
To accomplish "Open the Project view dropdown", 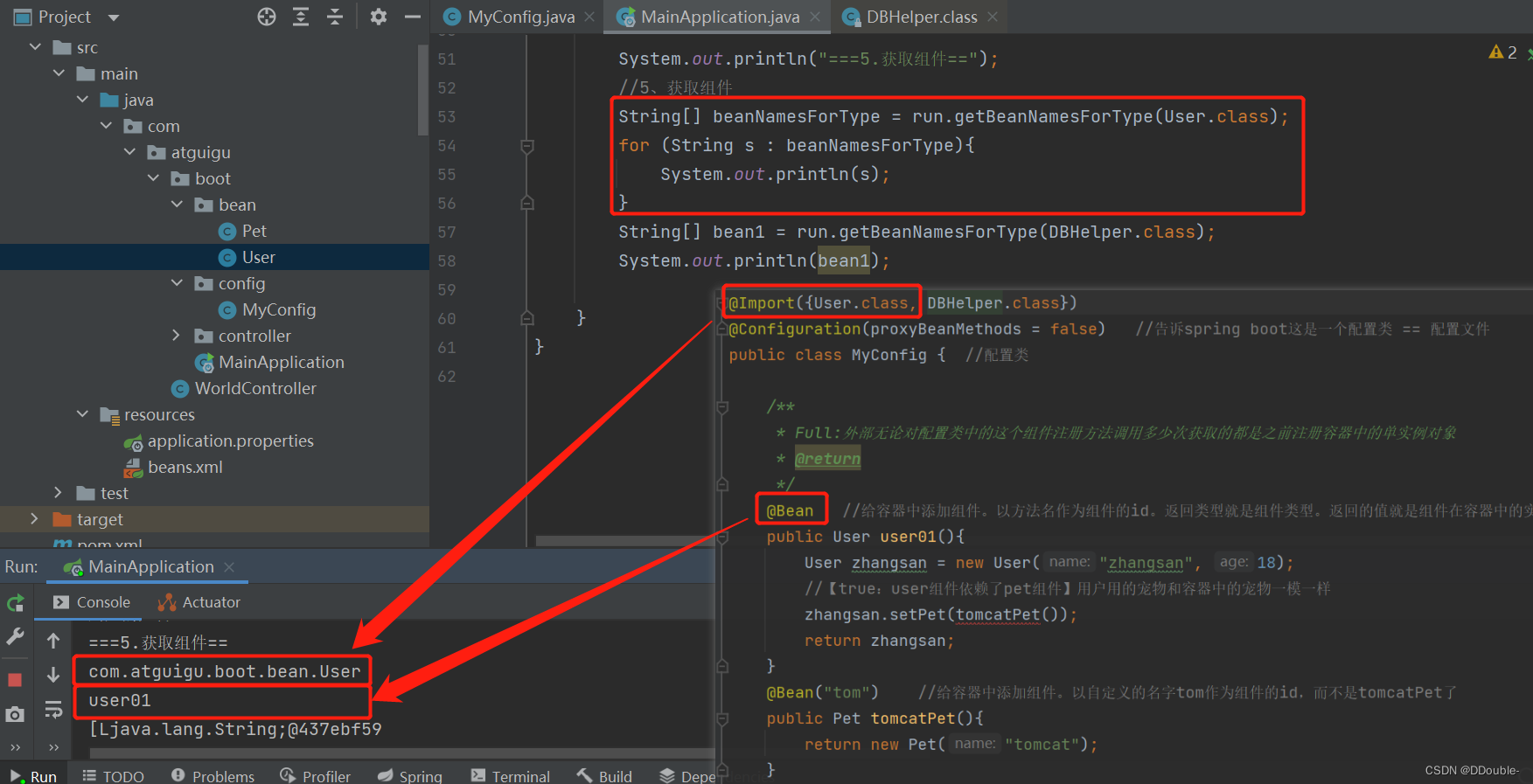I will [113, 17].
